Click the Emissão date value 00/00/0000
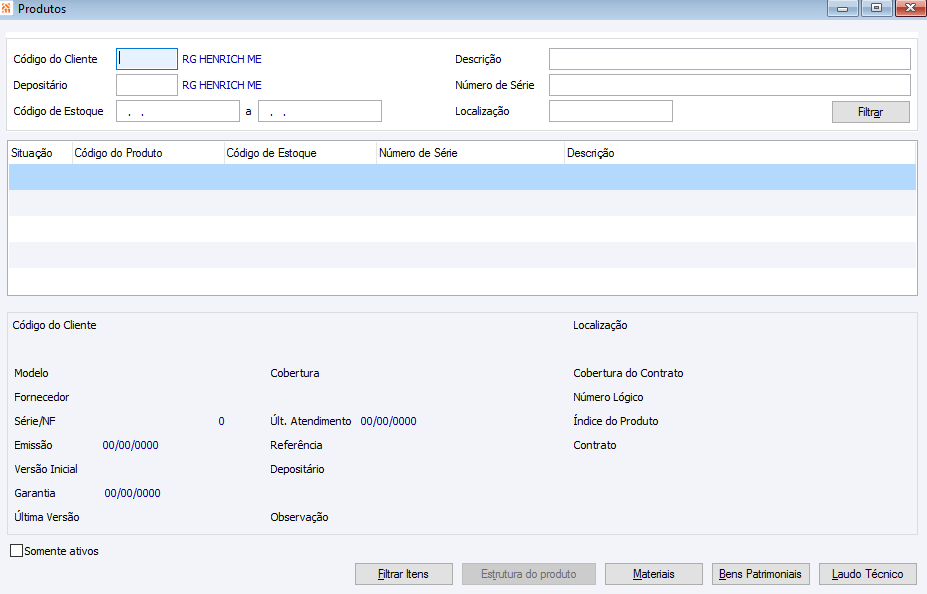Screen dimensions: 927x594 [131, 445]
